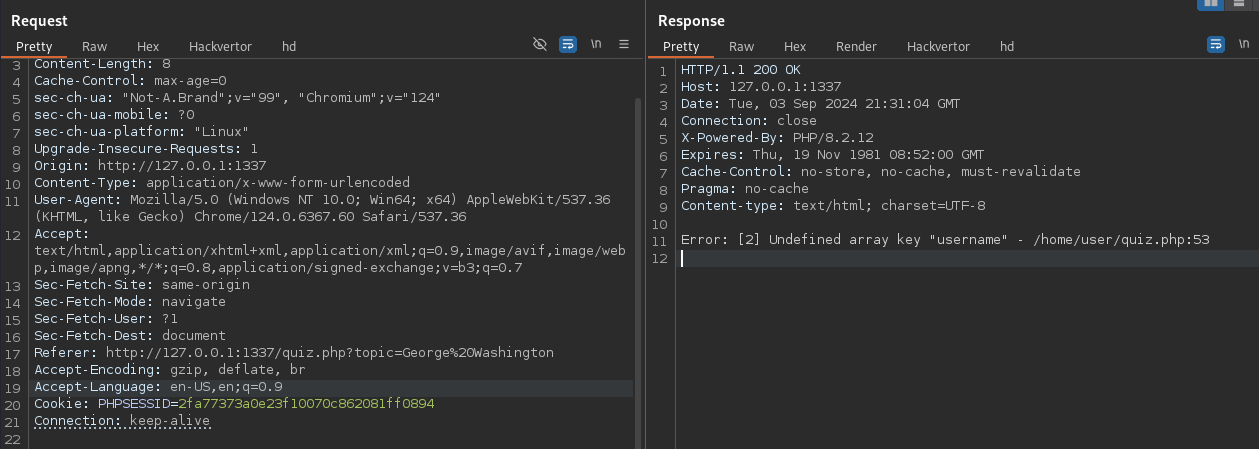This screenshot has width=1259, height=449.
Task: Click the 'Sec-Fetch-Mode: navigate' line
Action: coord(130,302)
